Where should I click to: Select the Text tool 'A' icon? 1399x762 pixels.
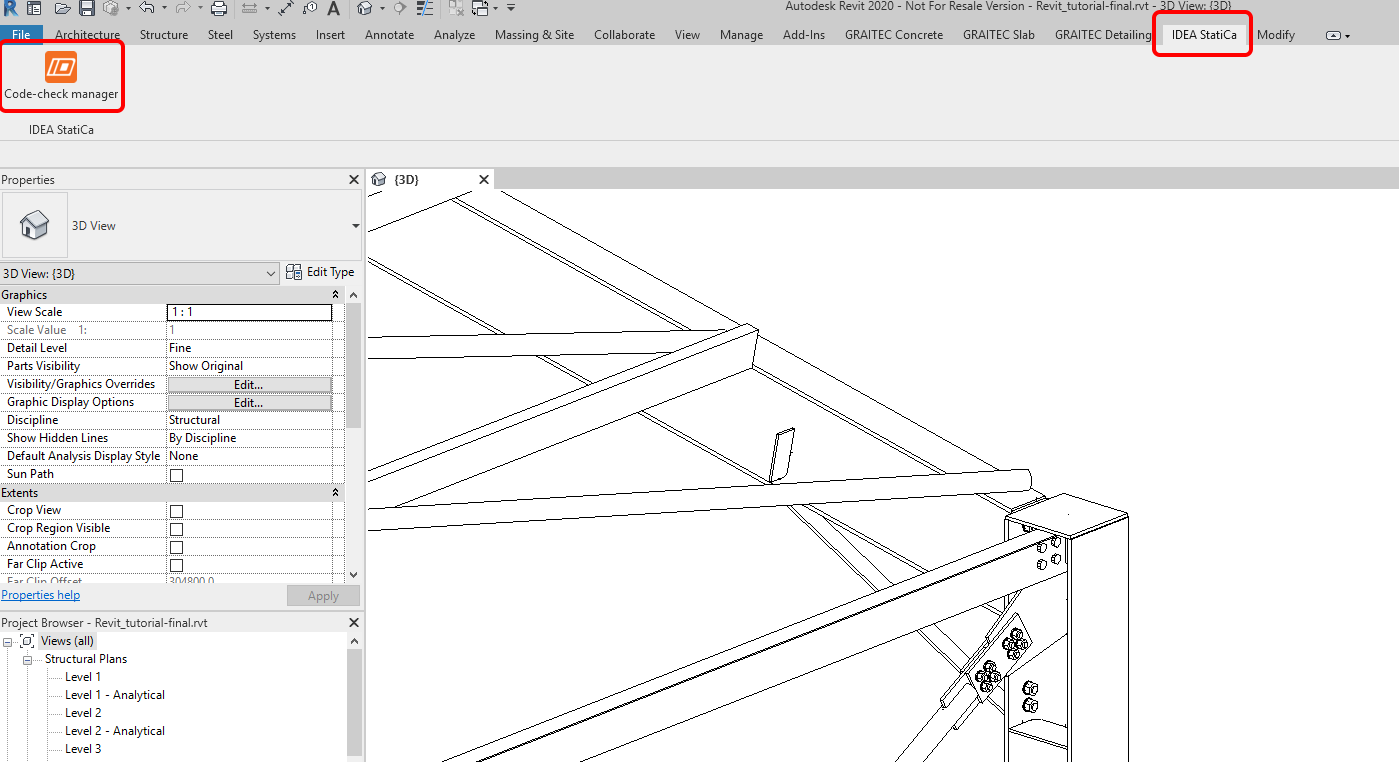[x=333, y=9]
